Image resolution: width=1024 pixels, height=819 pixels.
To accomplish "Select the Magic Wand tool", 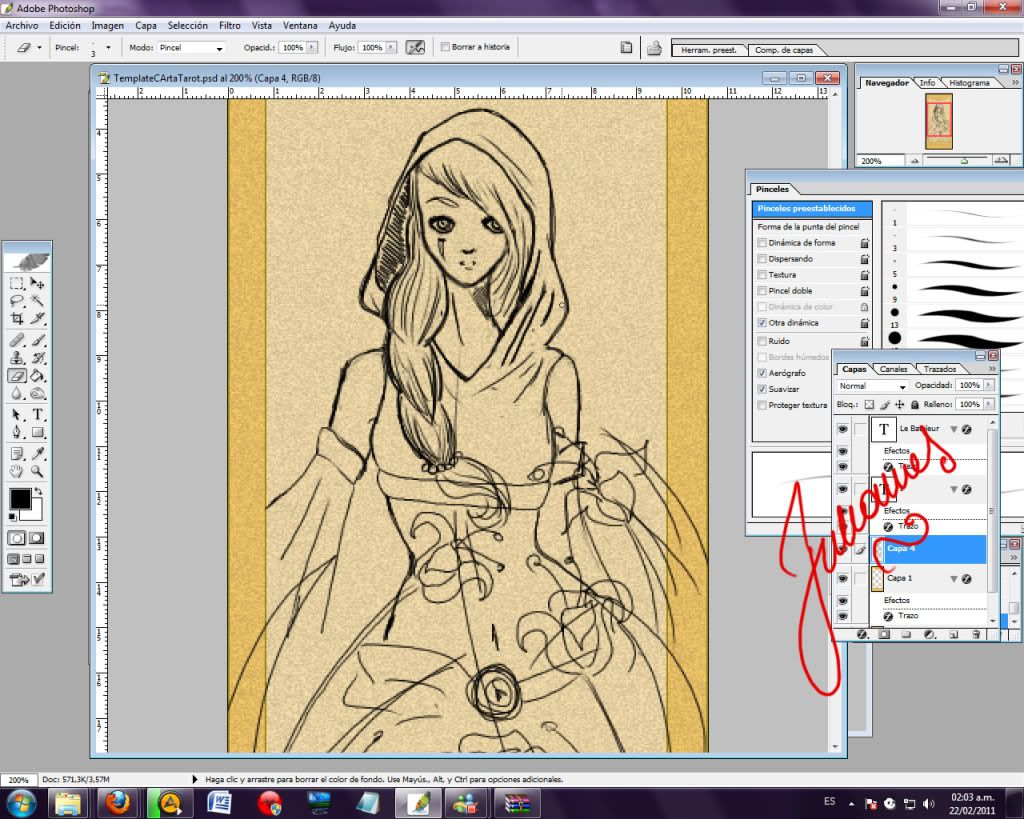I will click(37, 301).
